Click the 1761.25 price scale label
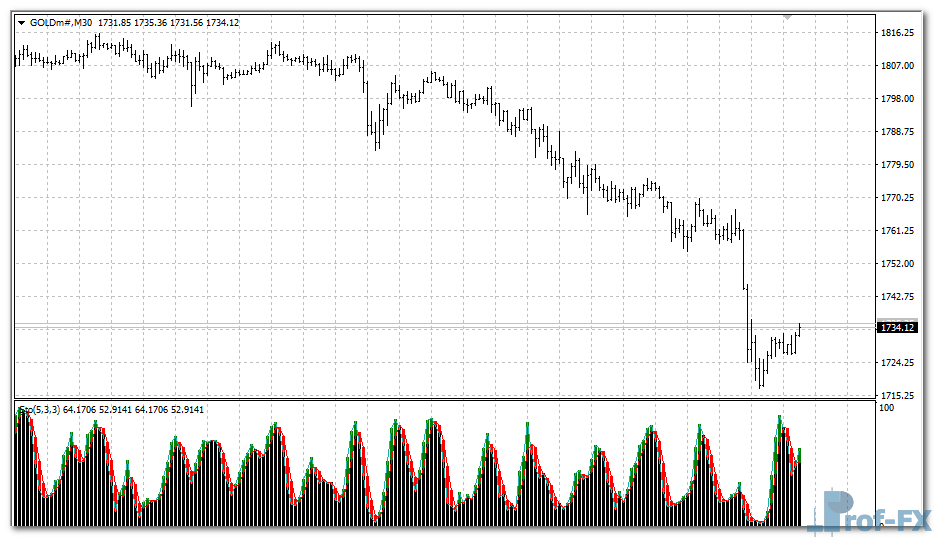Viewport: 934px width, 537px height. (x=897, y=231)
